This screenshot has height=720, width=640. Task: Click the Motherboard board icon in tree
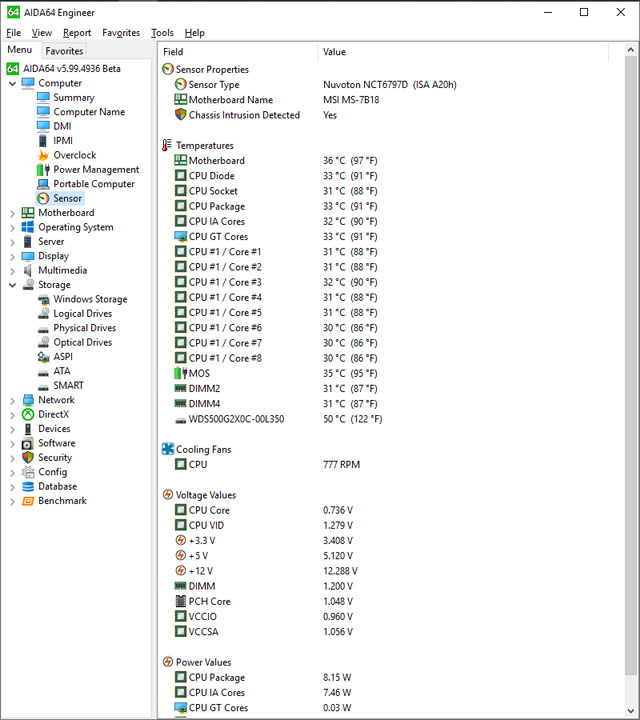coord(28,213)
